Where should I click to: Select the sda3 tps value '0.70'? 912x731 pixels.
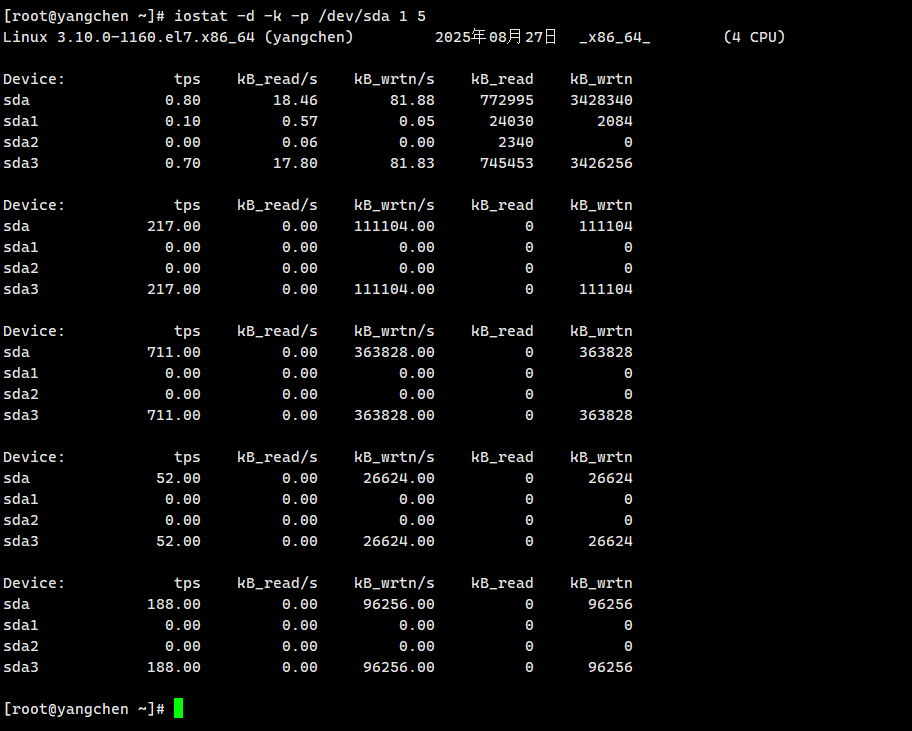click(183, 163)
